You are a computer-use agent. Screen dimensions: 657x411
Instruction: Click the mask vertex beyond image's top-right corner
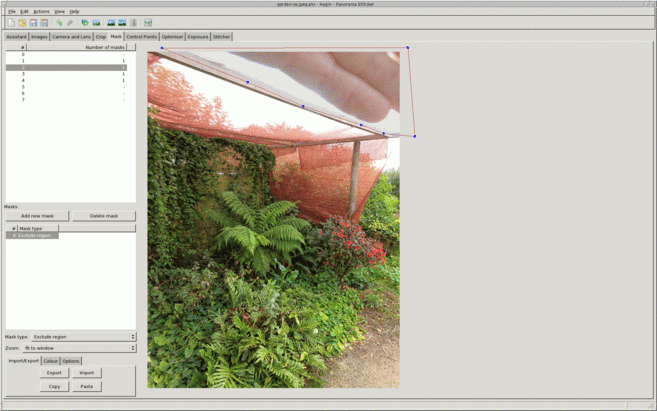[x=408, y=48]
